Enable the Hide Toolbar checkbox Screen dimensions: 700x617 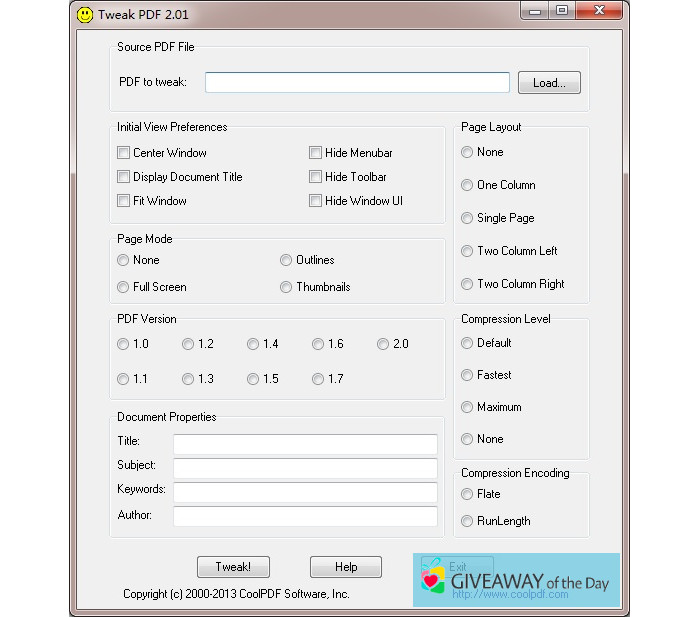[x=316, y=177]
